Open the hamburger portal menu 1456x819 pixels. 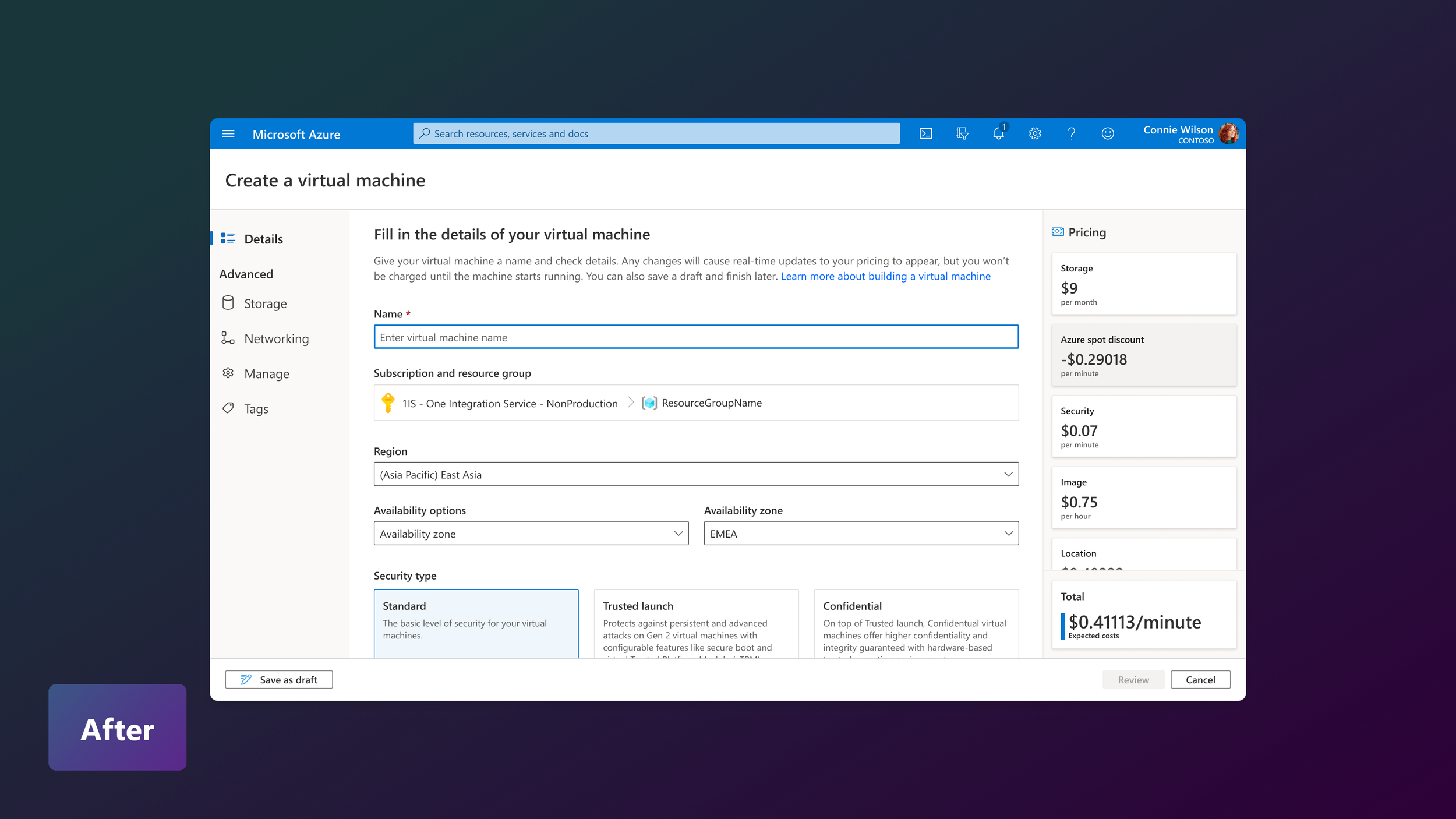[x=228, y=134]
